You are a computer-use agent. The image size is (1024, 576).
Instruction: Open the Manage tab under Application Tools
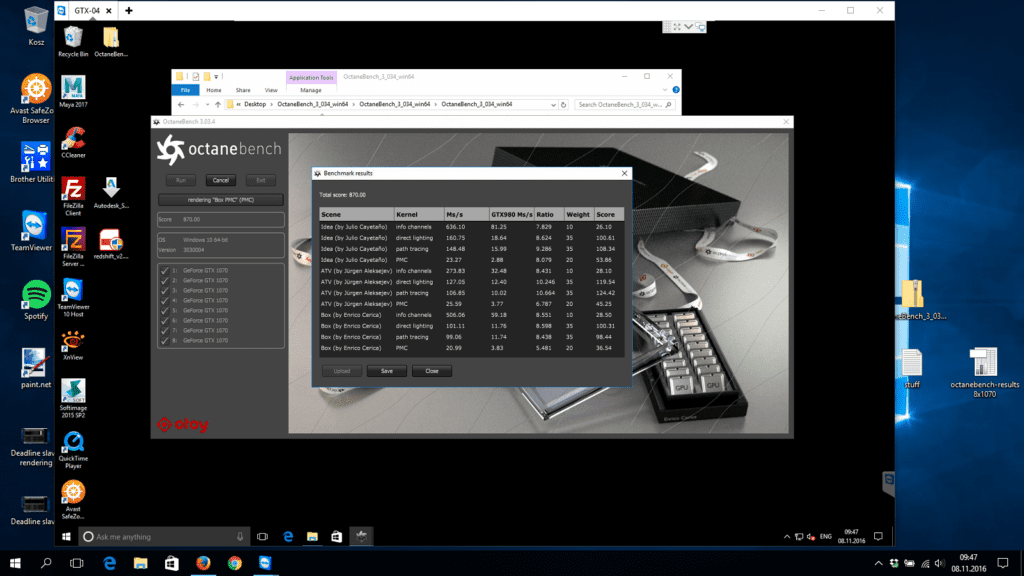point(311,90)
